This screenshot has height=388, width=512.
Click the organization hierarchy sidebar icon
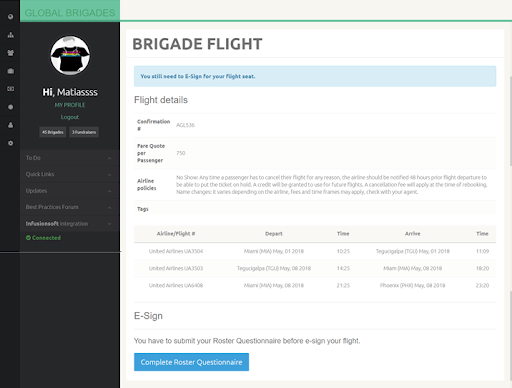11,35
